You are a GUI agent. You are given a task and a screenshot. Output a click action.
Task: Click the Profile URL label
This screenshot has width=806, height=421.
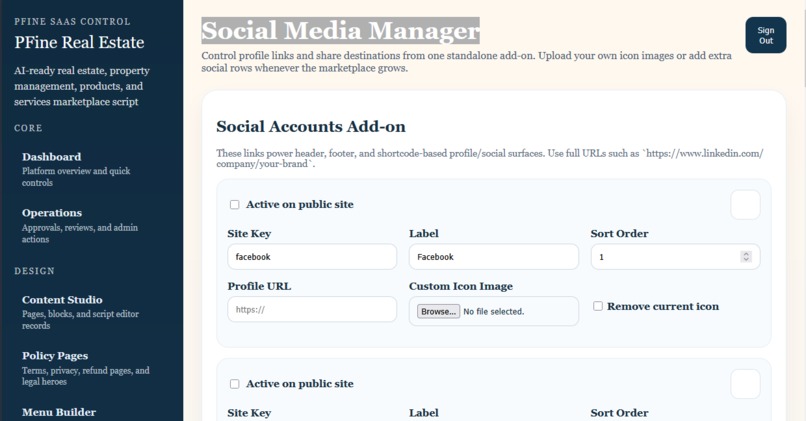(x=259, y=286)
